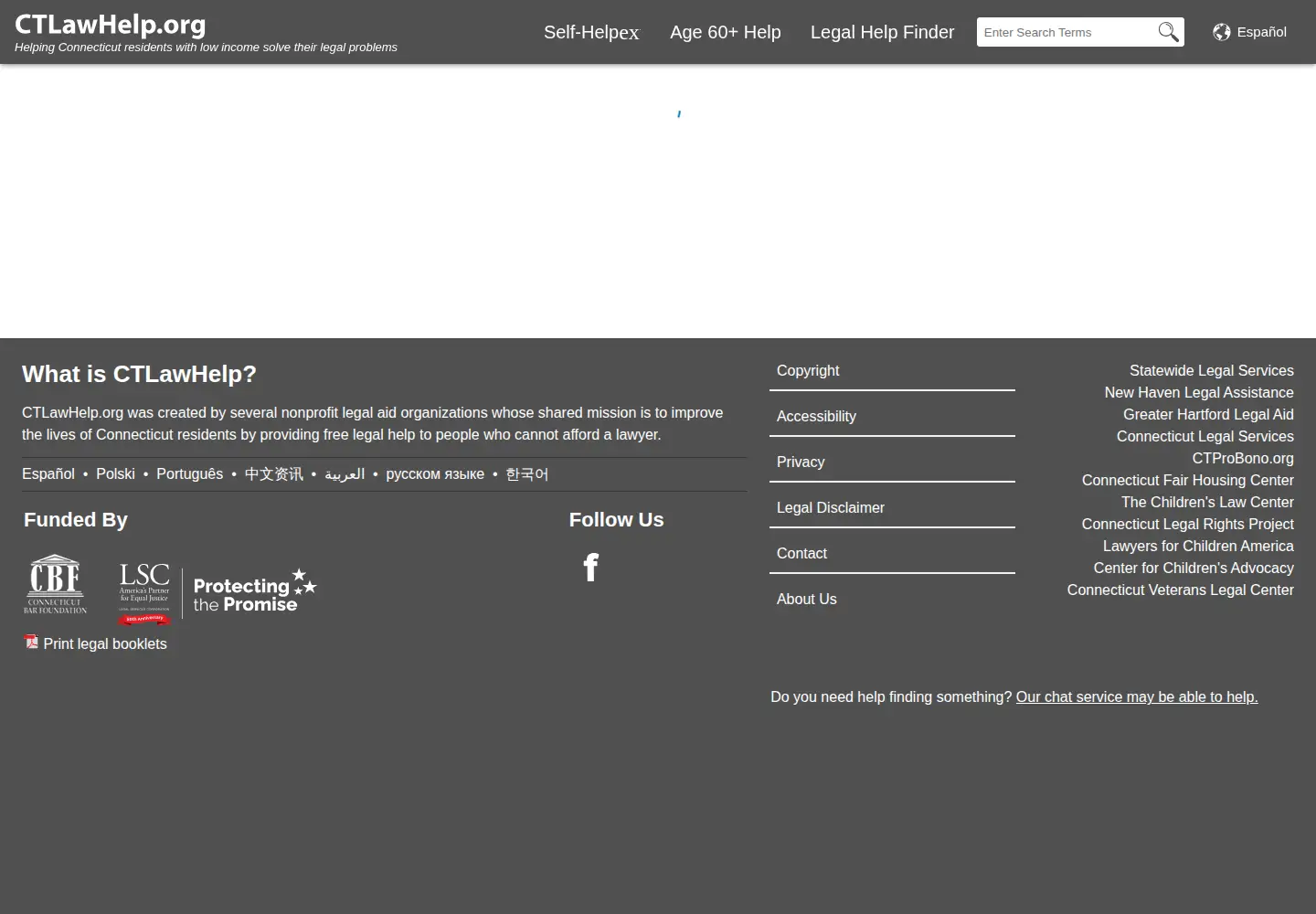Viewport: 1316px width, 914px height.
Task: Choose Español in footer language list
Action: (48, 473)
